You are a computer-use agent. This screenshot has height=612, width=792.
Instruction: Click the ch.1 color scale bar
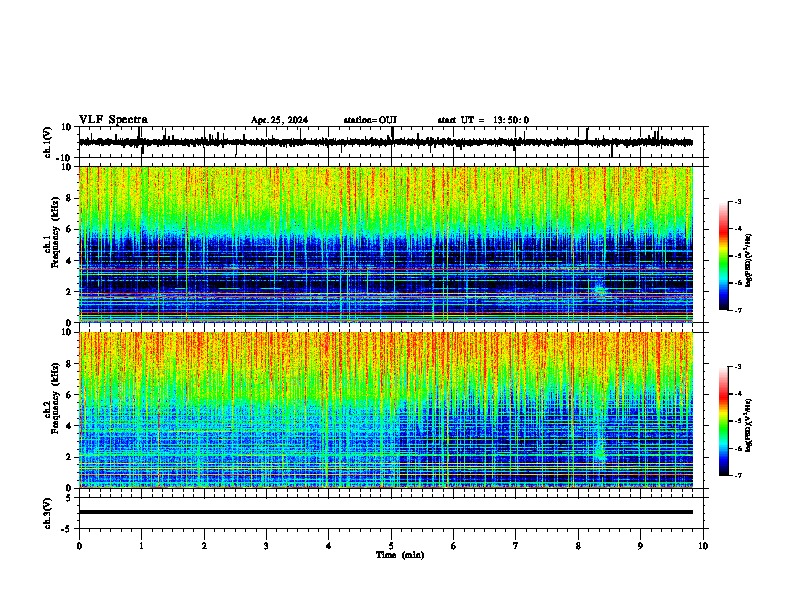pos(724,256)
